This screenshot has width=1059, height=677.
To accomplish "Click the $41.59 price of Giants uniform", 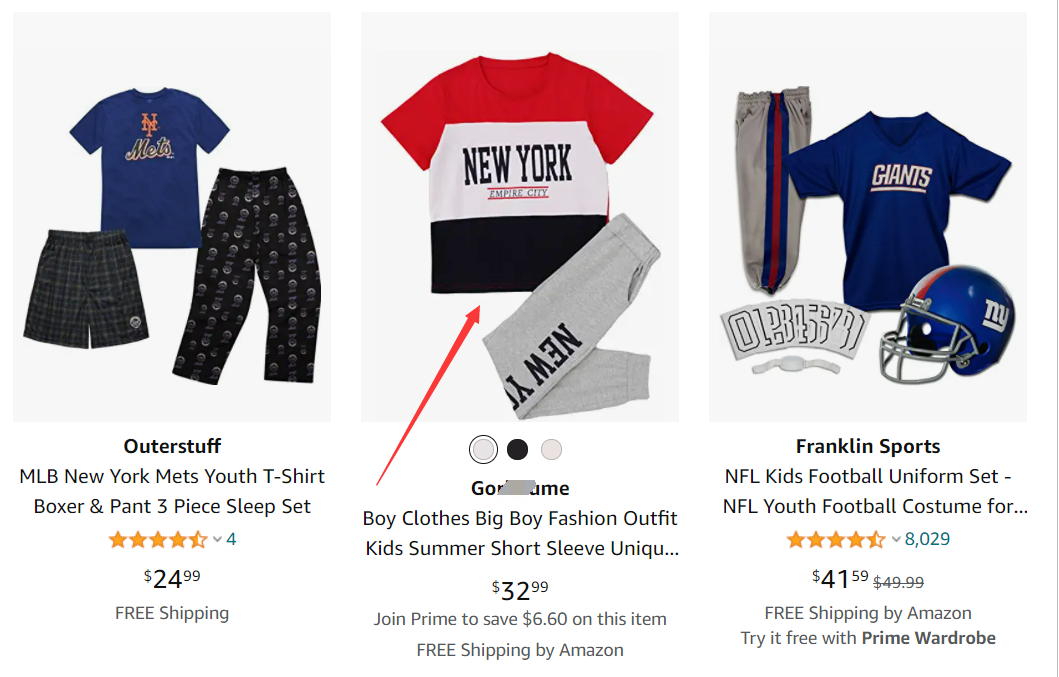I will pos(840,579).
